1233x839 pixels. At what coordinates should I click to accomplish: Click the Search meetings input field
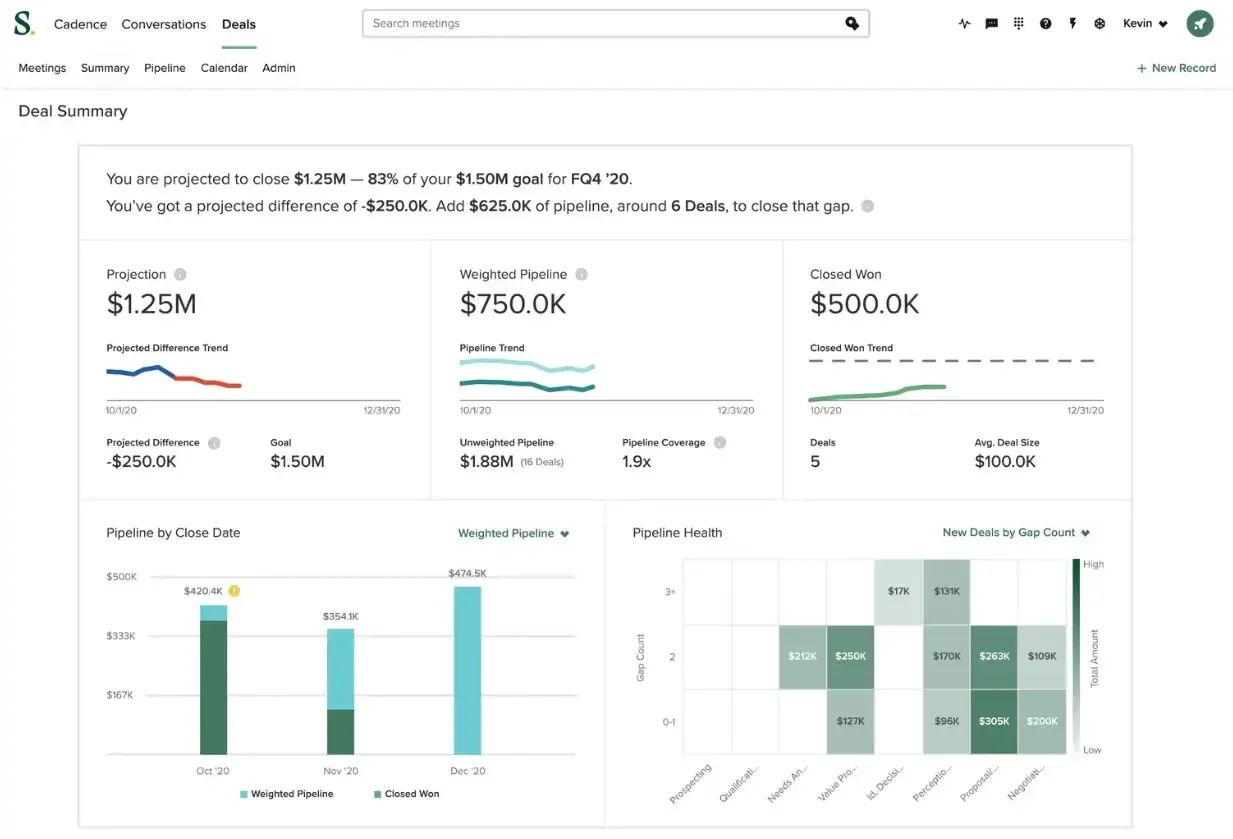pyautogui.click(x=614, y=23)
